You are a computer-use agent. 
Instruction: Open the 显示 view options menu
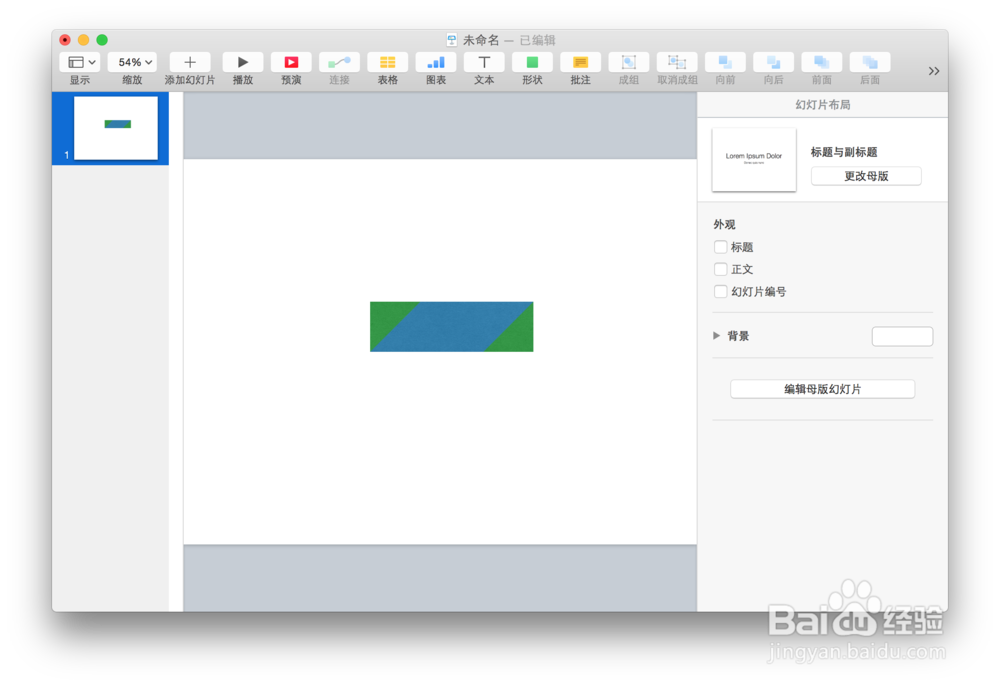(82, 62)
